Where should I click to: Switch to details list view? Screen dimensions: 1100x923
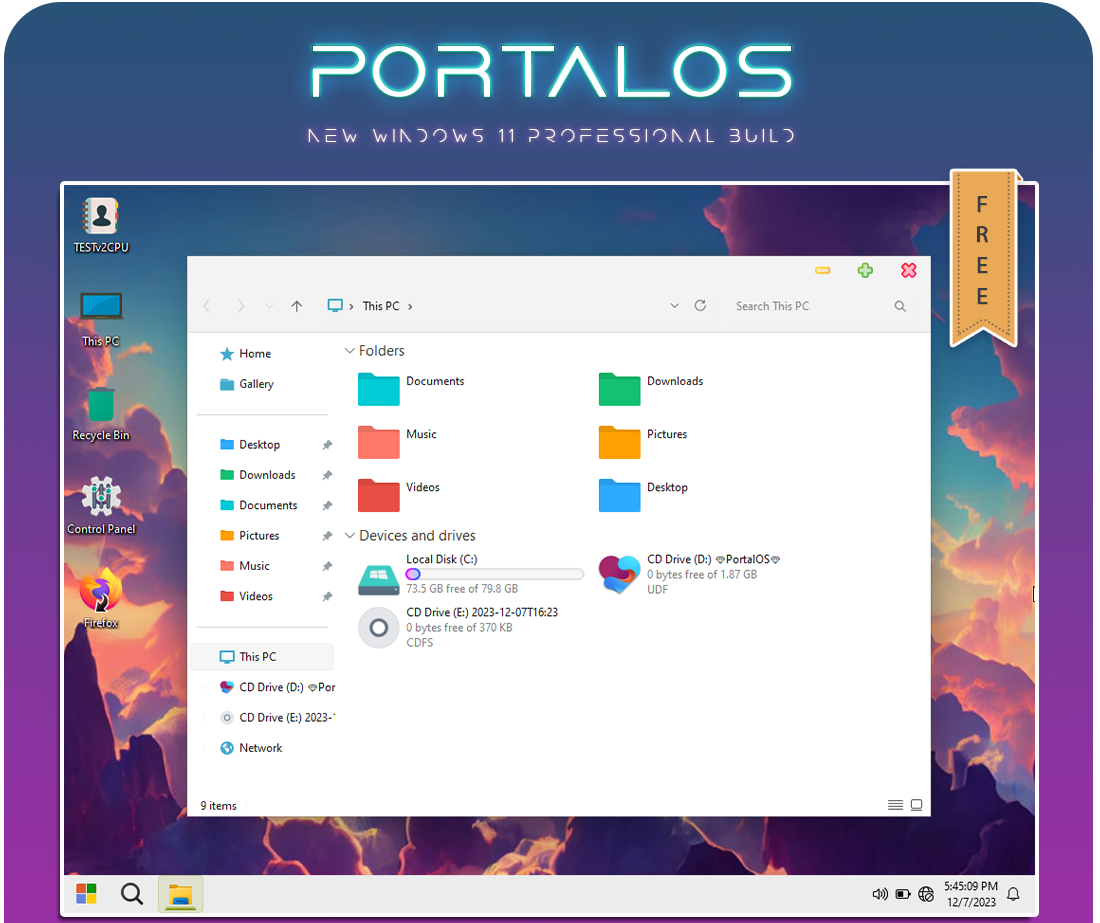click(x=895, y=805)
